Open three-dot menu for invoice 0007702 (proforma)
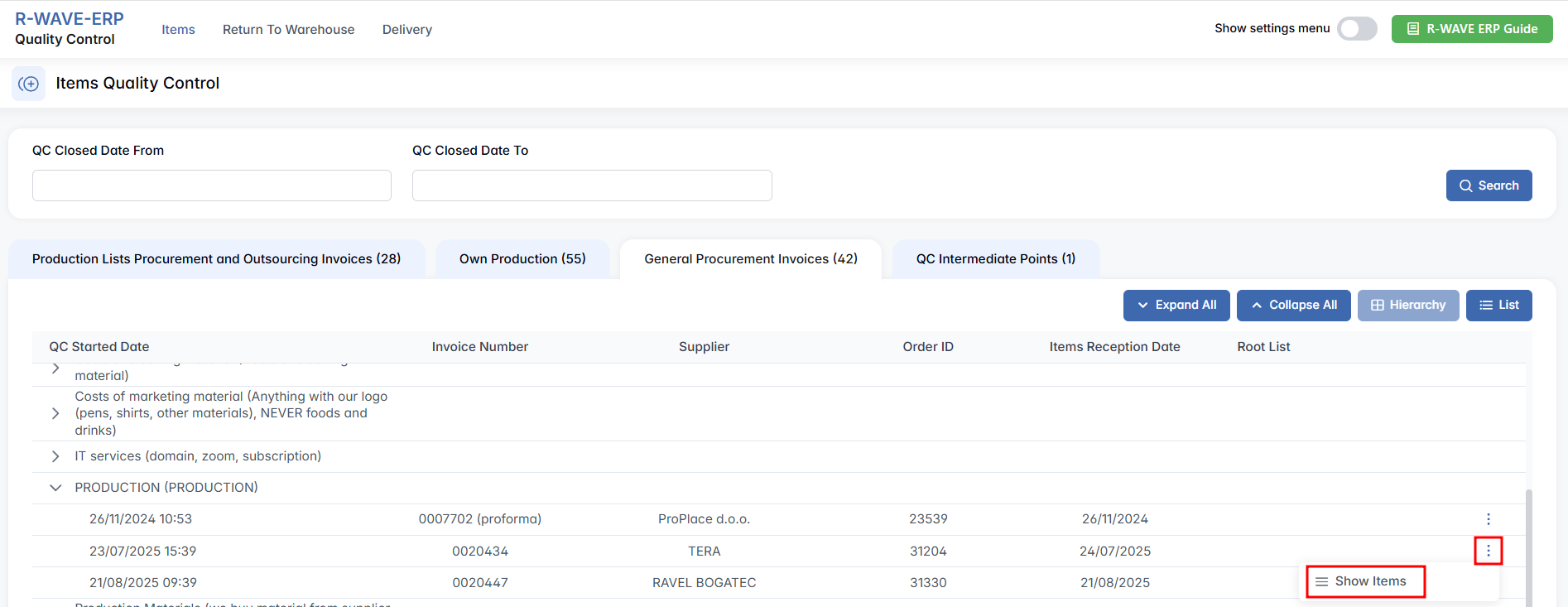 pos(1488,519)
